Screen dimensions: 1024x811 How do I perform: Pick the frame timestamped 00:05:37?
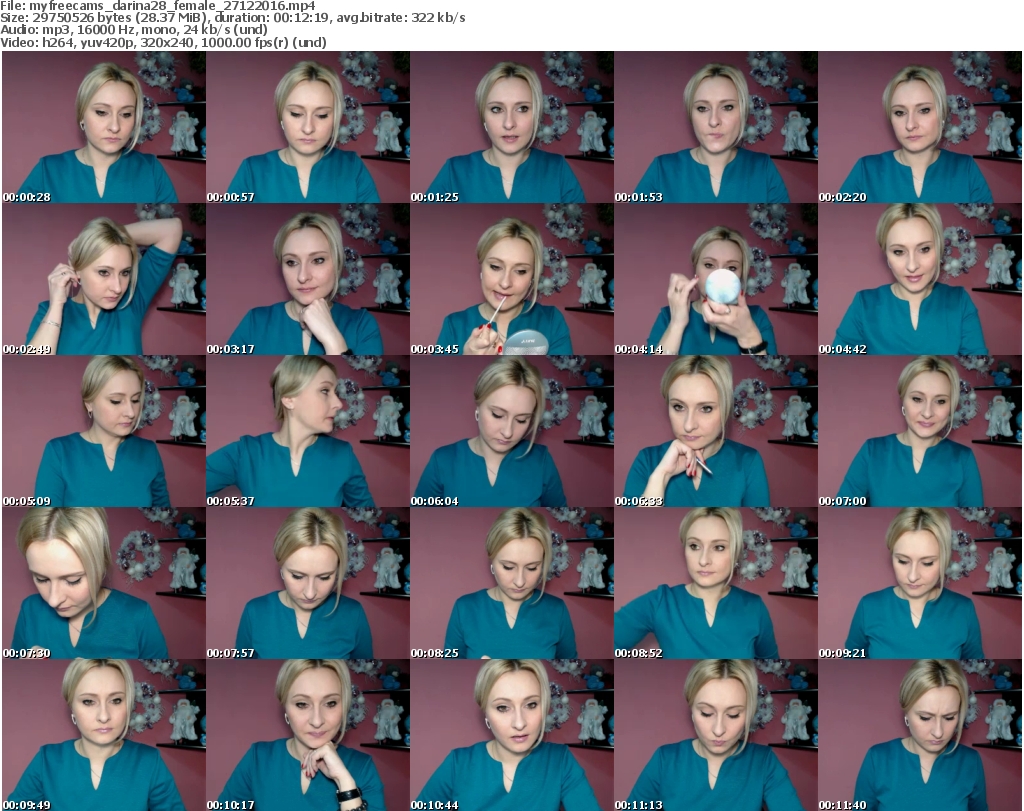pos(308,432)
